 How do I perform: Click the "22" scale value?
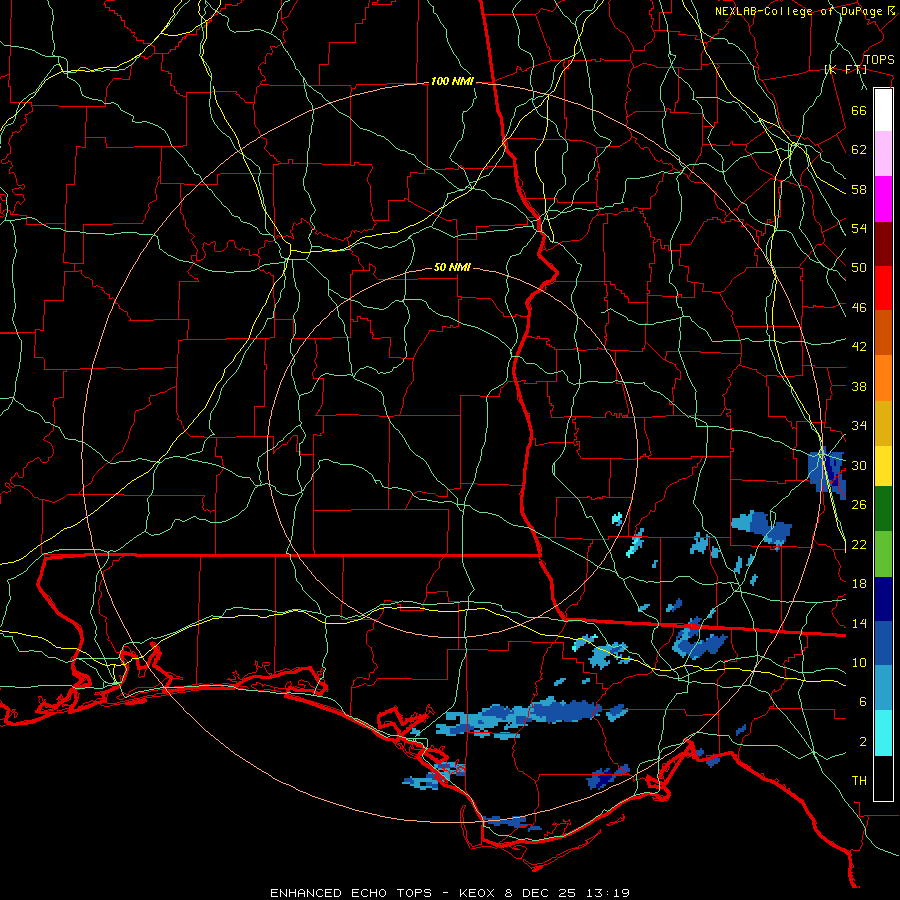pos(859,544)
